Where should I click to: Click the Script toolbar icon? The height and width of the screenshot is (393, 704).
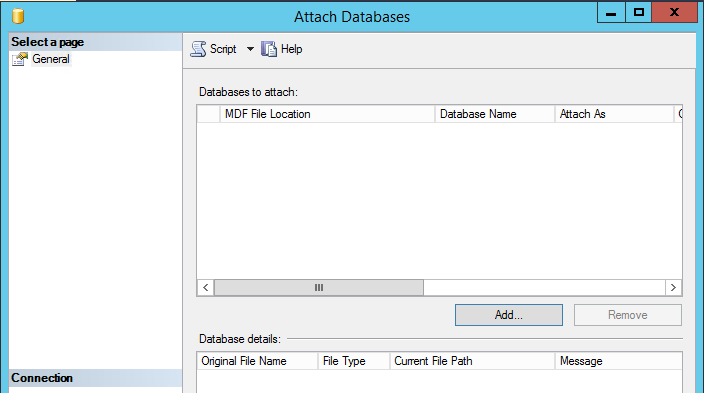(198, 49)
